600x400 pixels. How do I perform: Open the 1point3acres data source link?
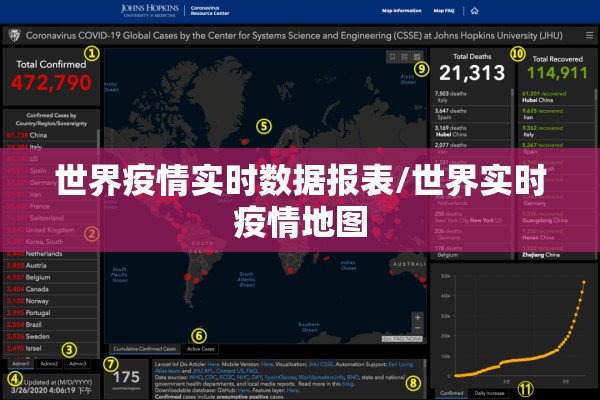pyautogui.click(x=280, y=377)
